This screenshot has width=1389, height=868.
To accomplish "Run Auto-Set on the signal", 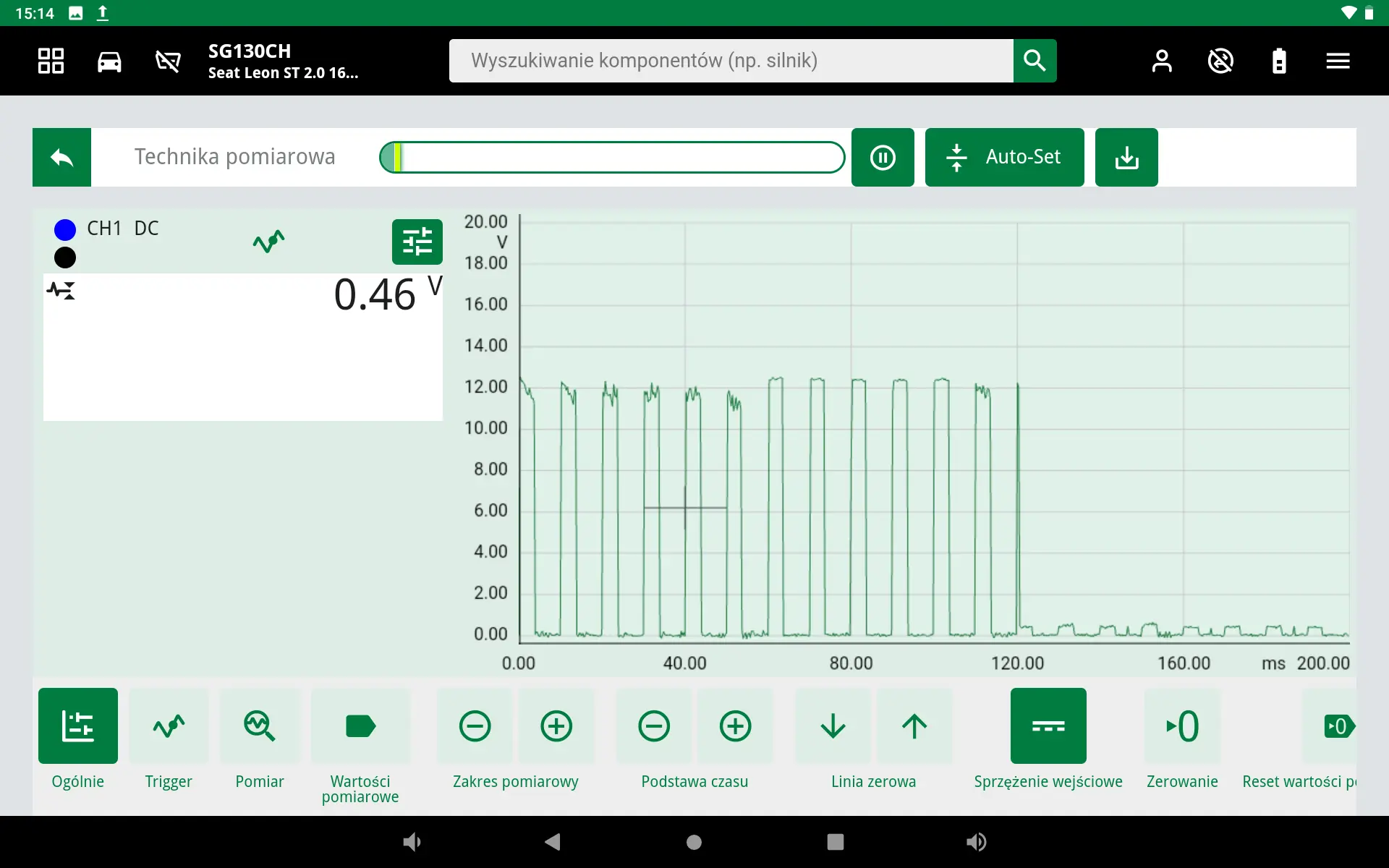I will coord(1004,157).
